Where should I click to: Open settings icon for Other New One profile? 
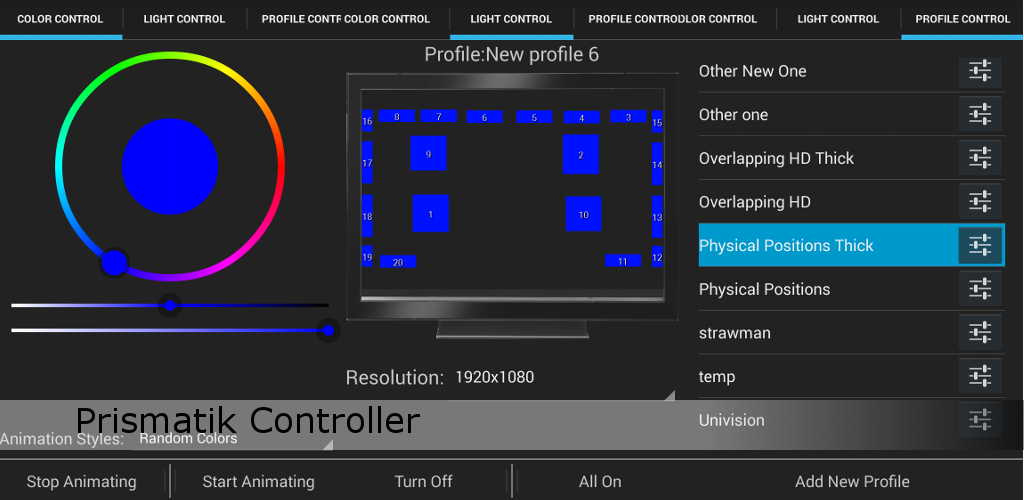(980, 71)
